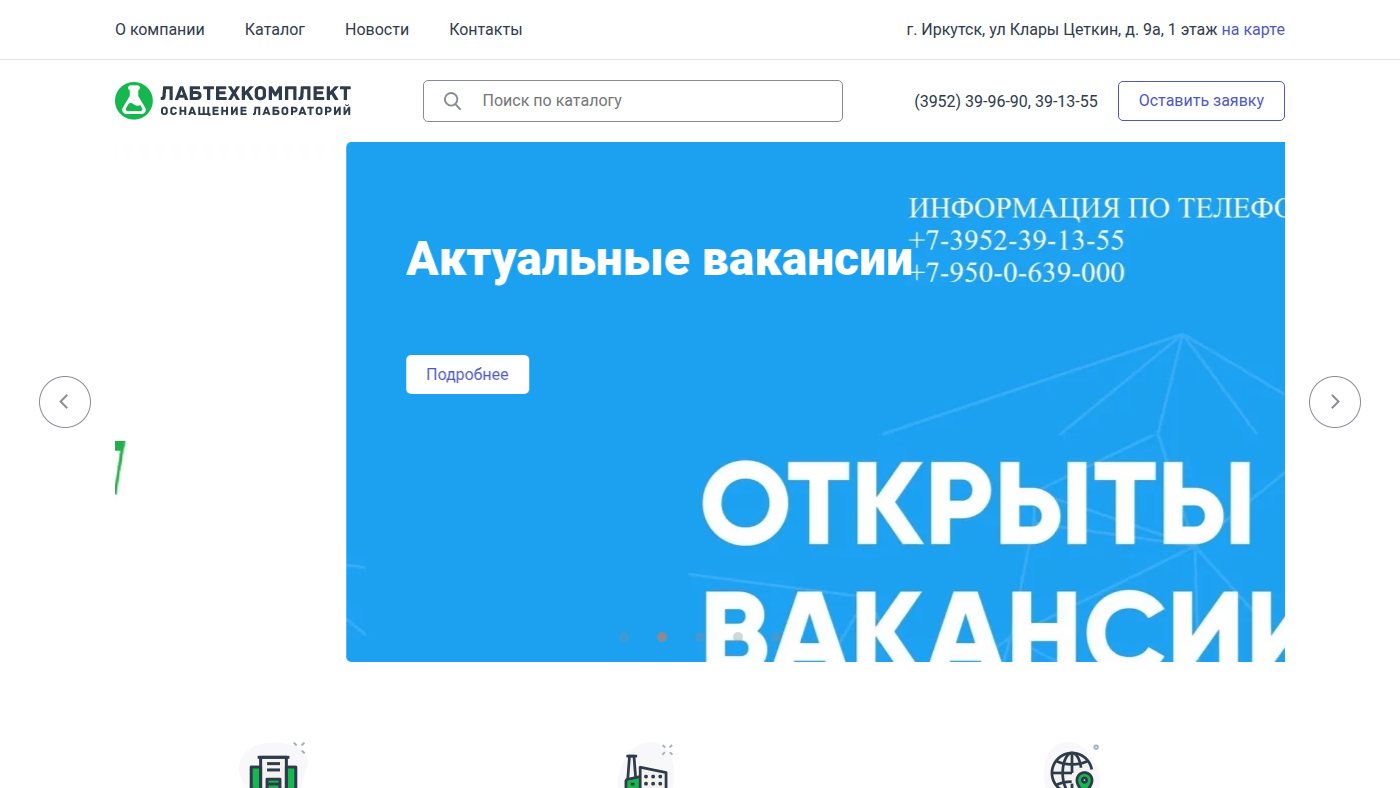
Task: Go to the Новости page
Action: [377, 30]
